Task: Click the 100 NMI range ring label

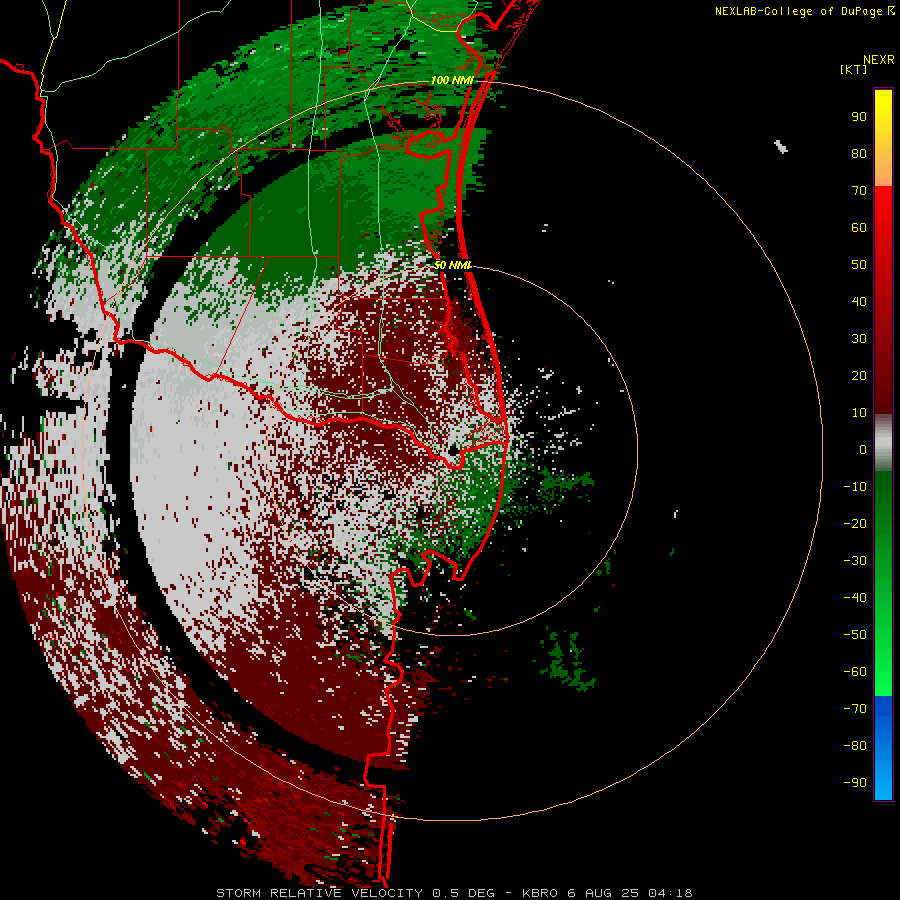Action: [452, 80]
